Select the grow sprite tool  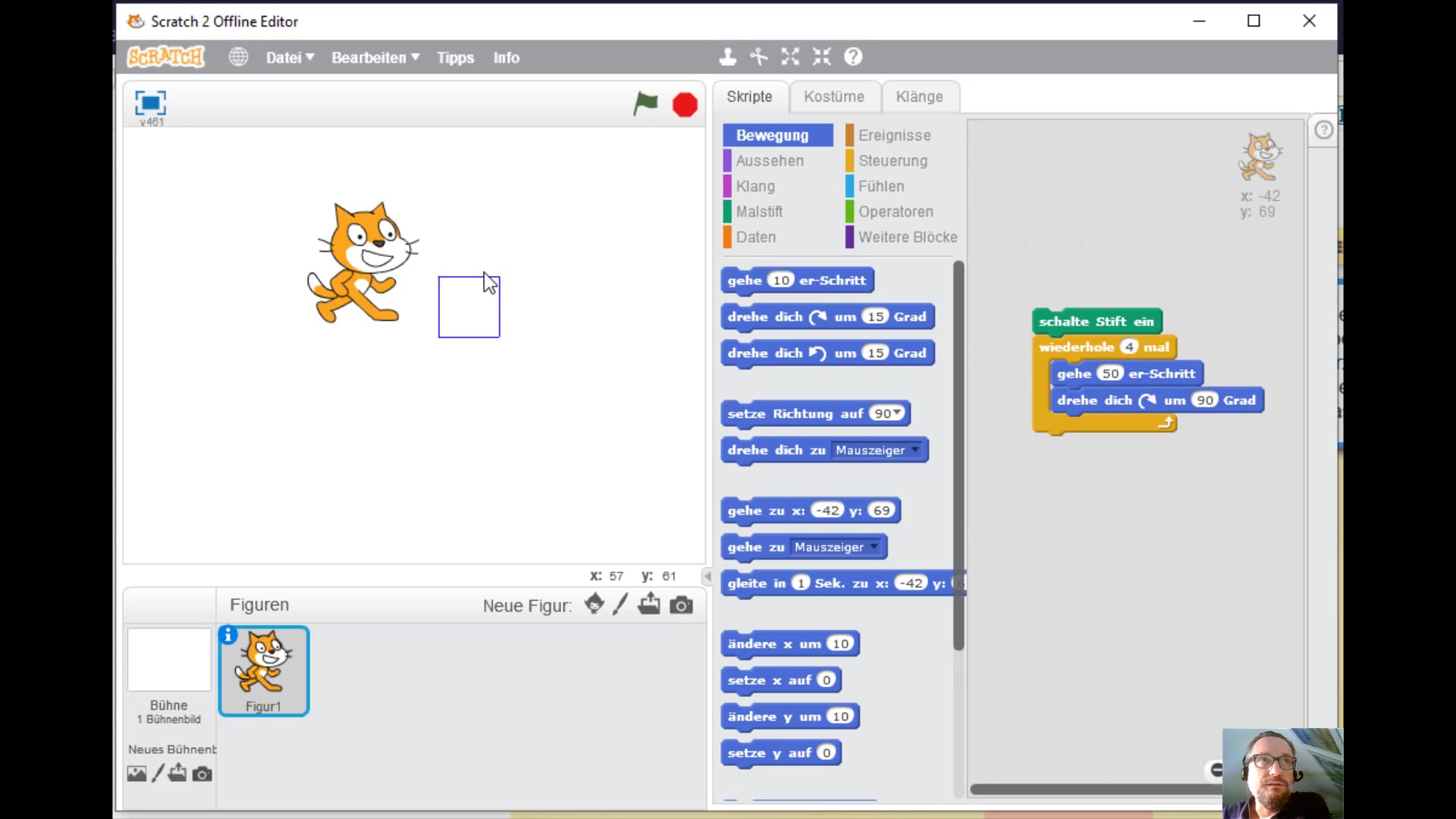[790, 56]
